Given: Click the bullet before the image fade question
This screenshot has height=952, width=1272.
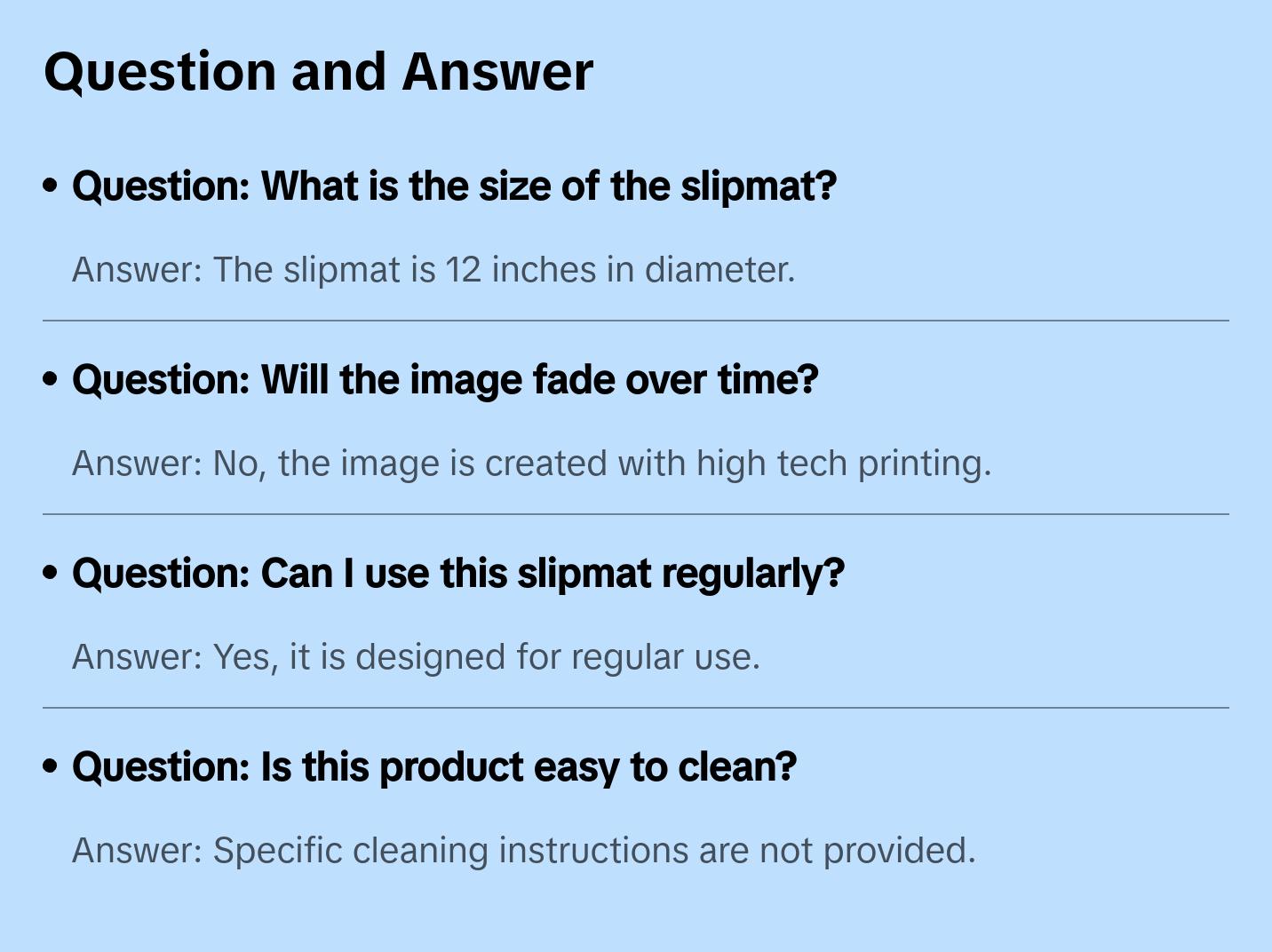Looking at the screenshot, I should [x=51, y=379].
